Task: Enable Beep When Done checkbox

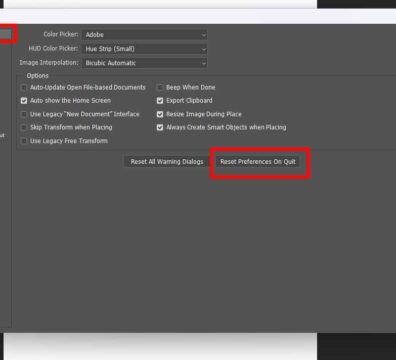Action: click(160, 88)
